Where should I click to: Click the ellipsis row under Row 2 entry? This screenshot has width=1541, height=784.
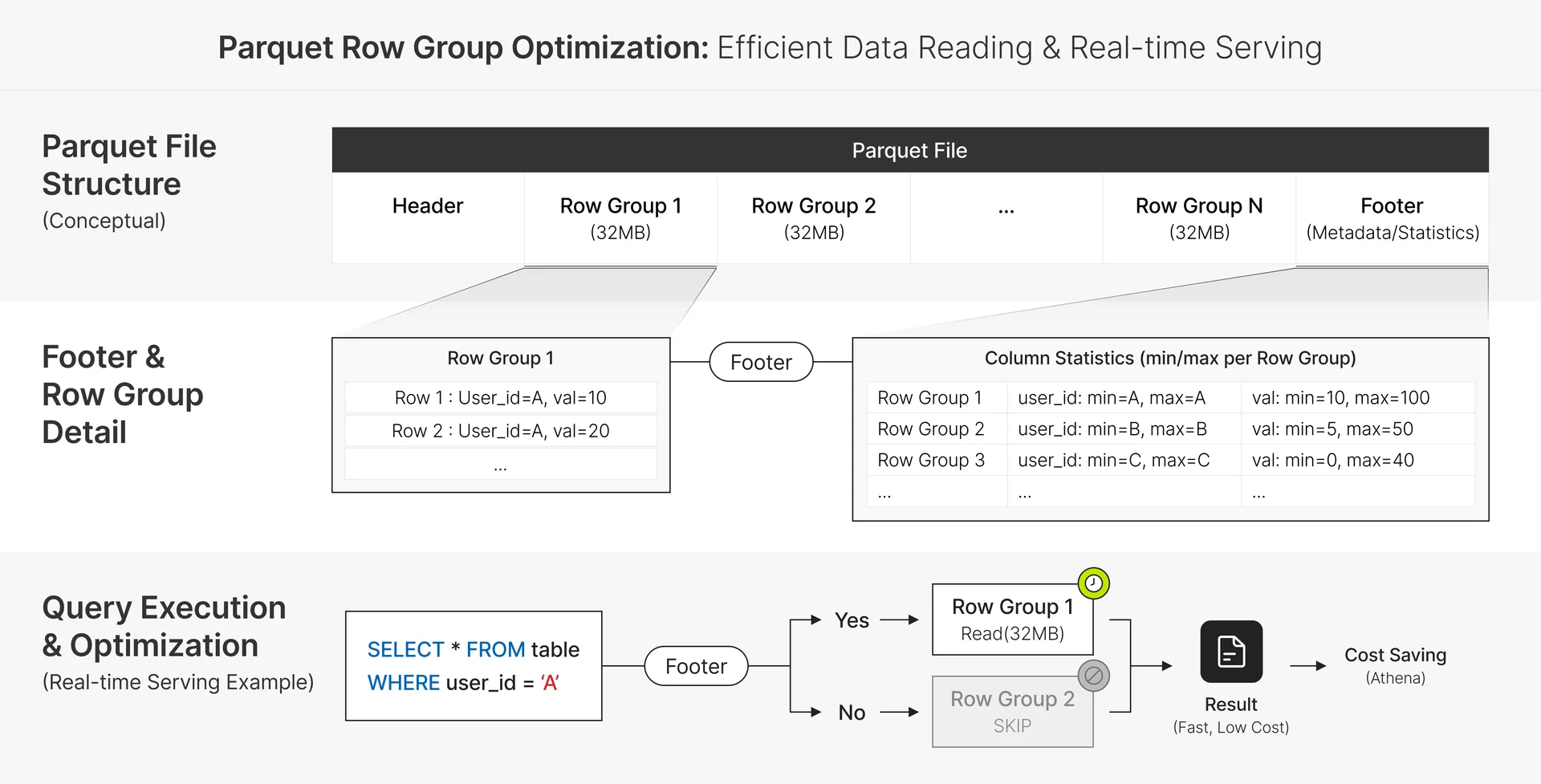501,465
